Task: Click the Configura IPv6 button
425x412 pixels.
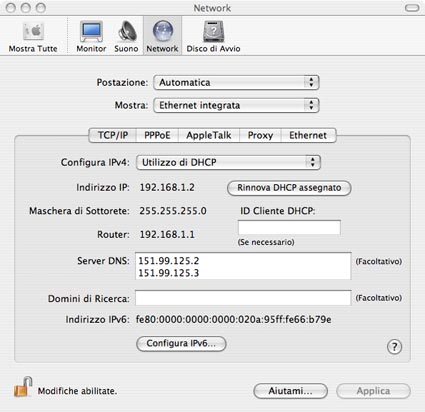Action: click(x=181, y=344)
